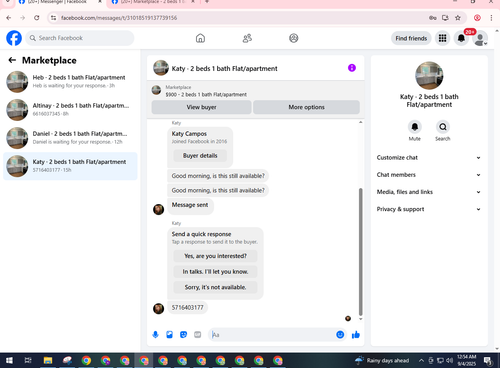This screenshot has height=368, width=500.
Task: Send quick reply "Sorry, it's not available."
Action: point(215,287)
